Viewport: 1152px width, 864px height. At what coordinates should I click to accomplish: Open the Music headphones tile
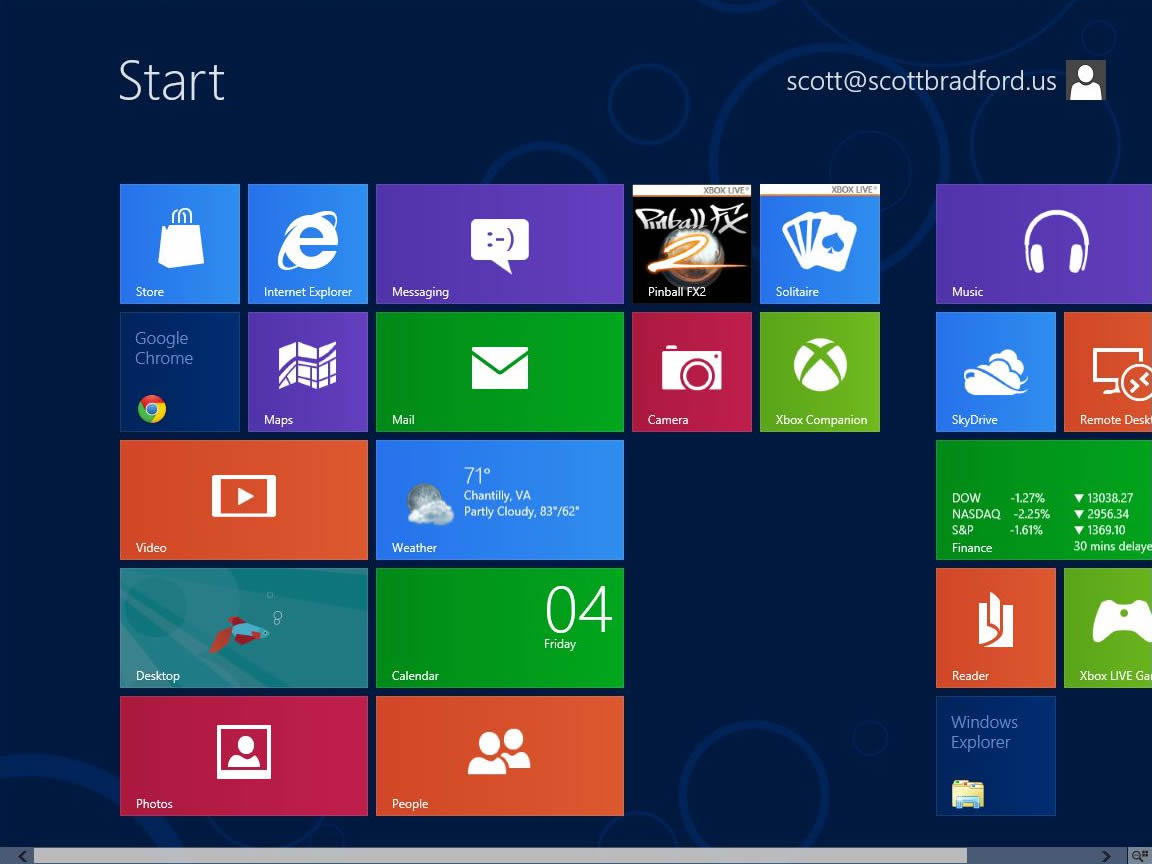click(x=1044, y=243)
